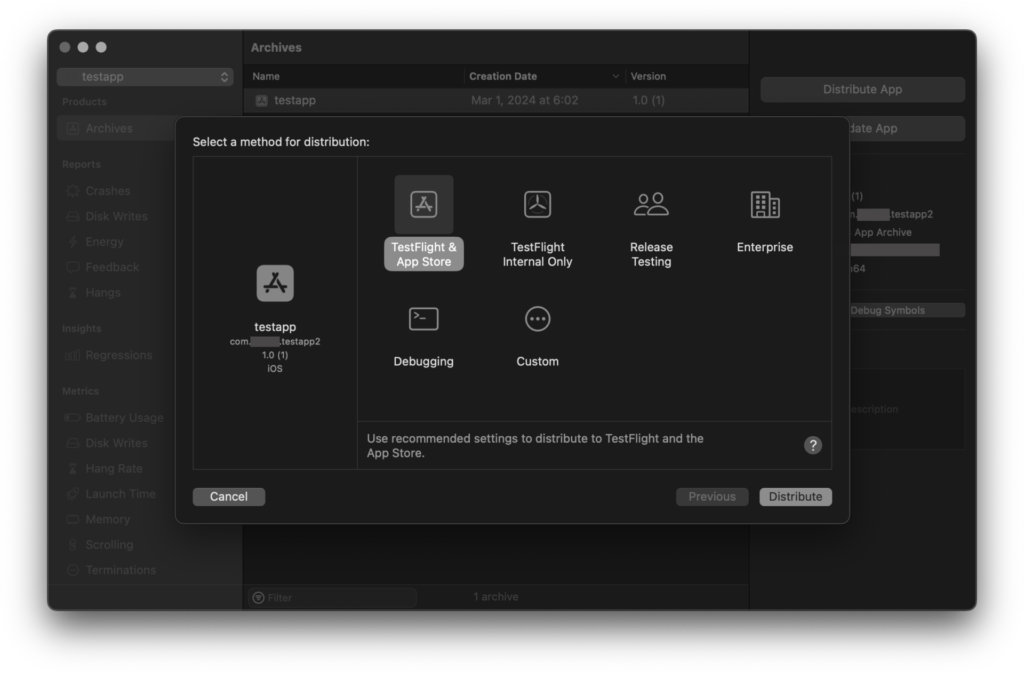This screenshot has height=673, width=1024.
Task: Sort archives by the Name column header
Action: [x=266, y=76]
